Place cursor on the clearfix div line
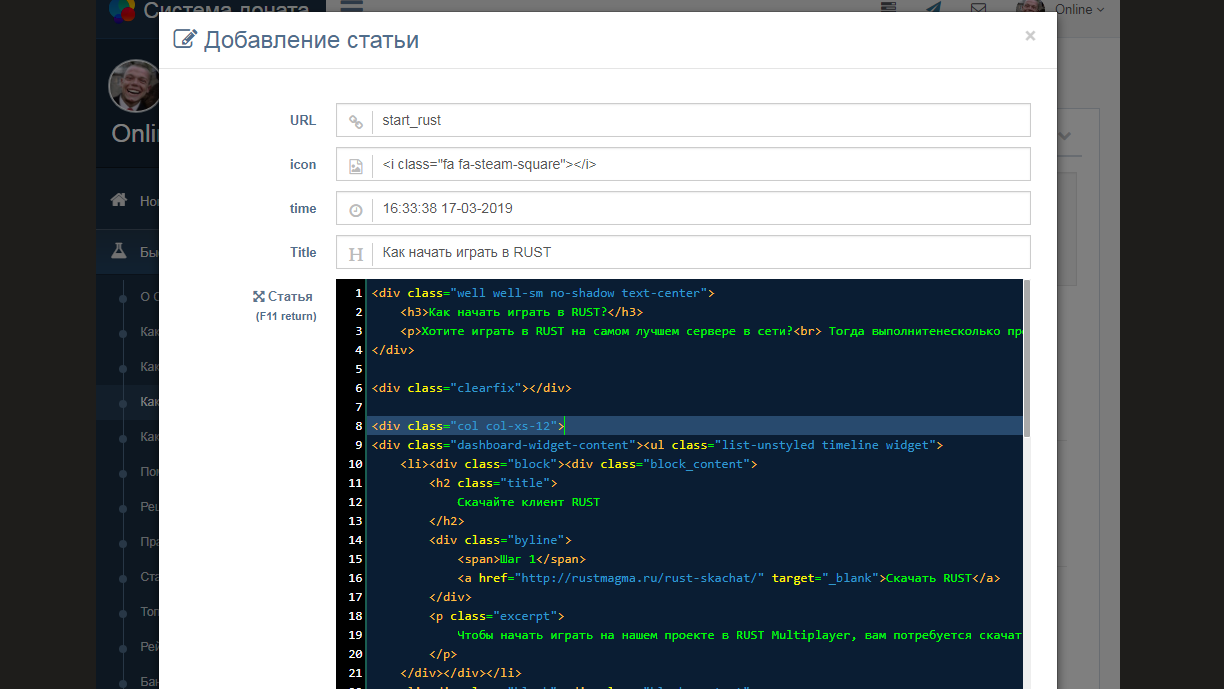Screen dimensions: 1224x689 tap(470, 388)
